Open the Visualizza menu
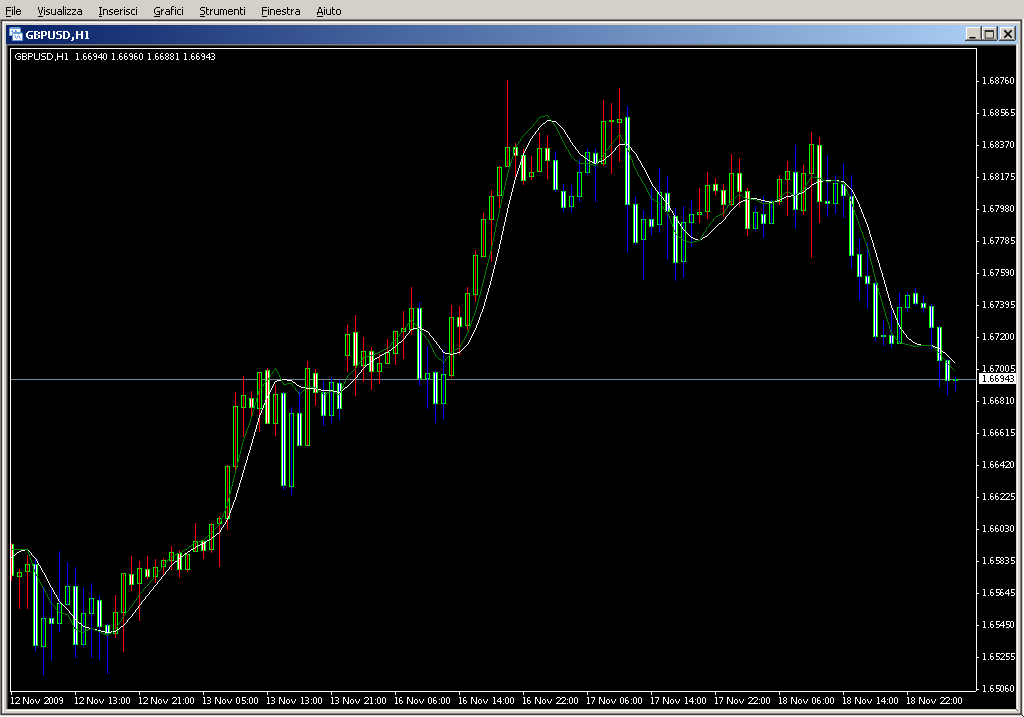Viewport: 1024px width, 717px height. click(x=60, y=11)
